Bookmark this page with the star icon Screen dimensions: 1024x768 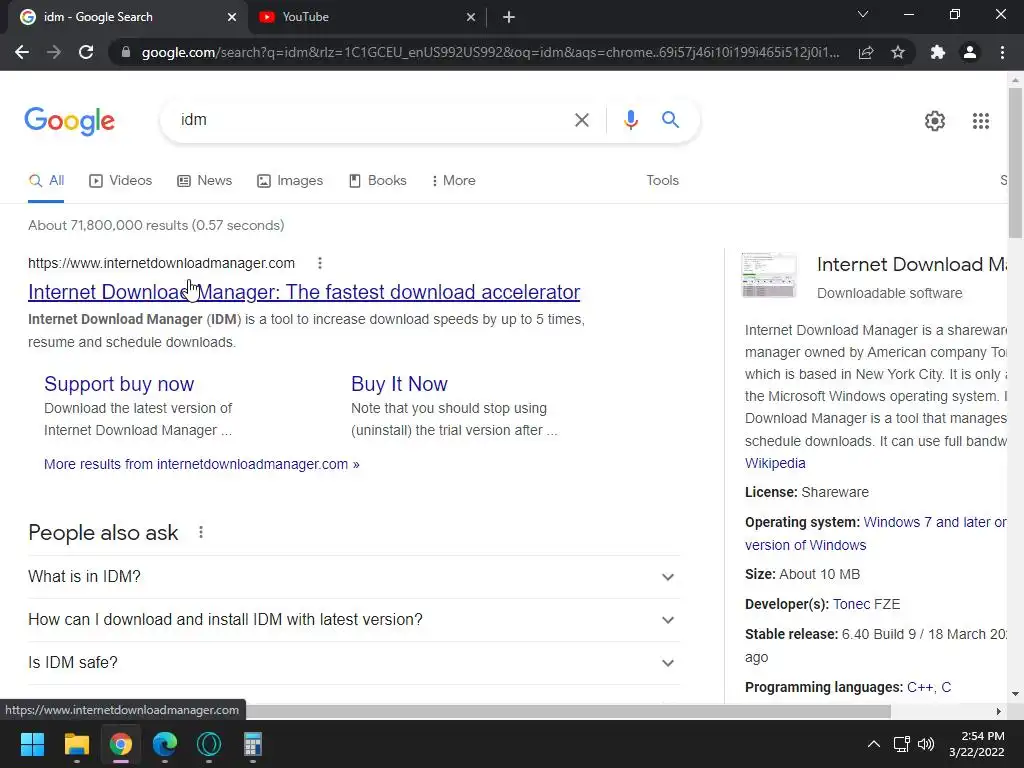898,52
